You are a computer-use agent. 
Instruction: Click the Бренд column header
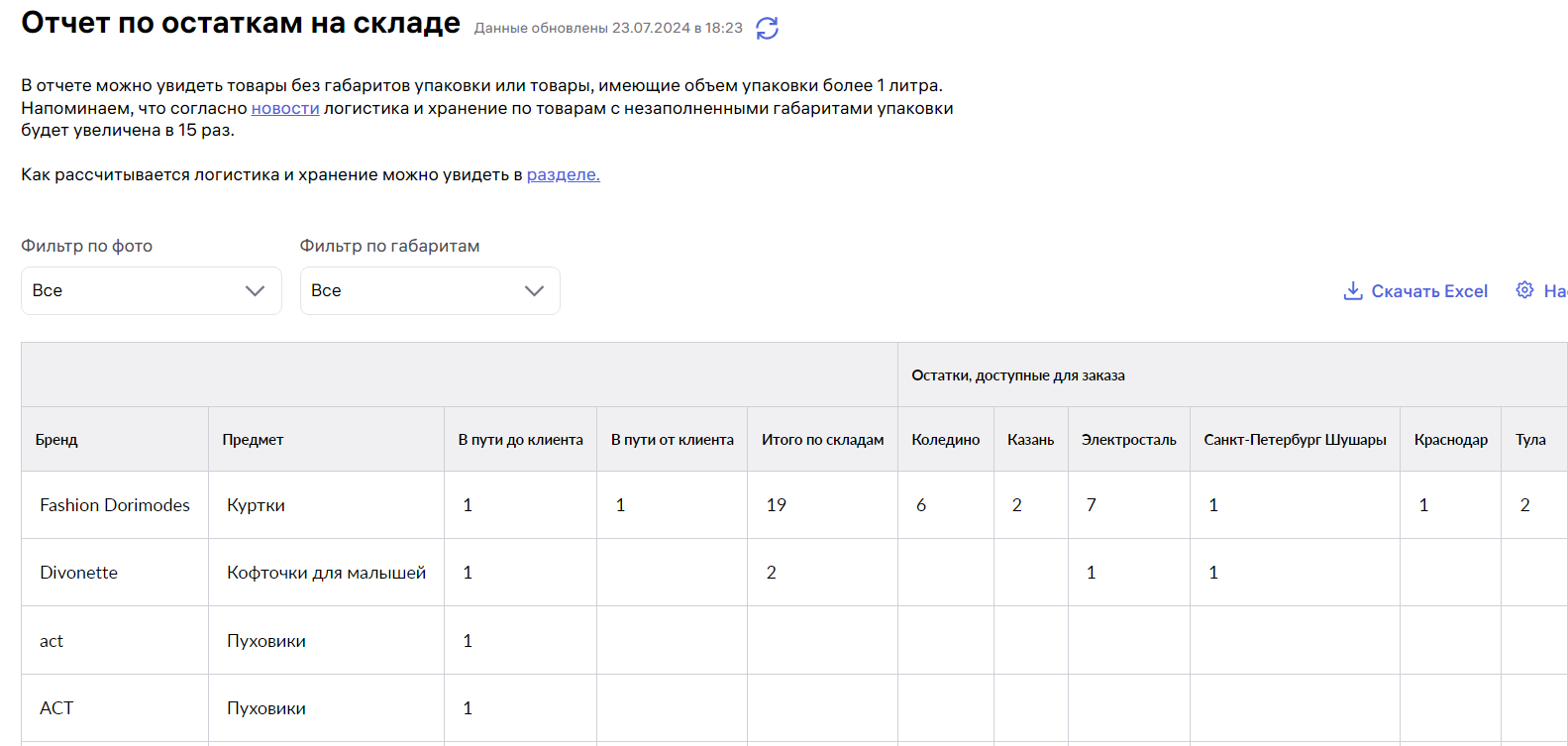56,440
